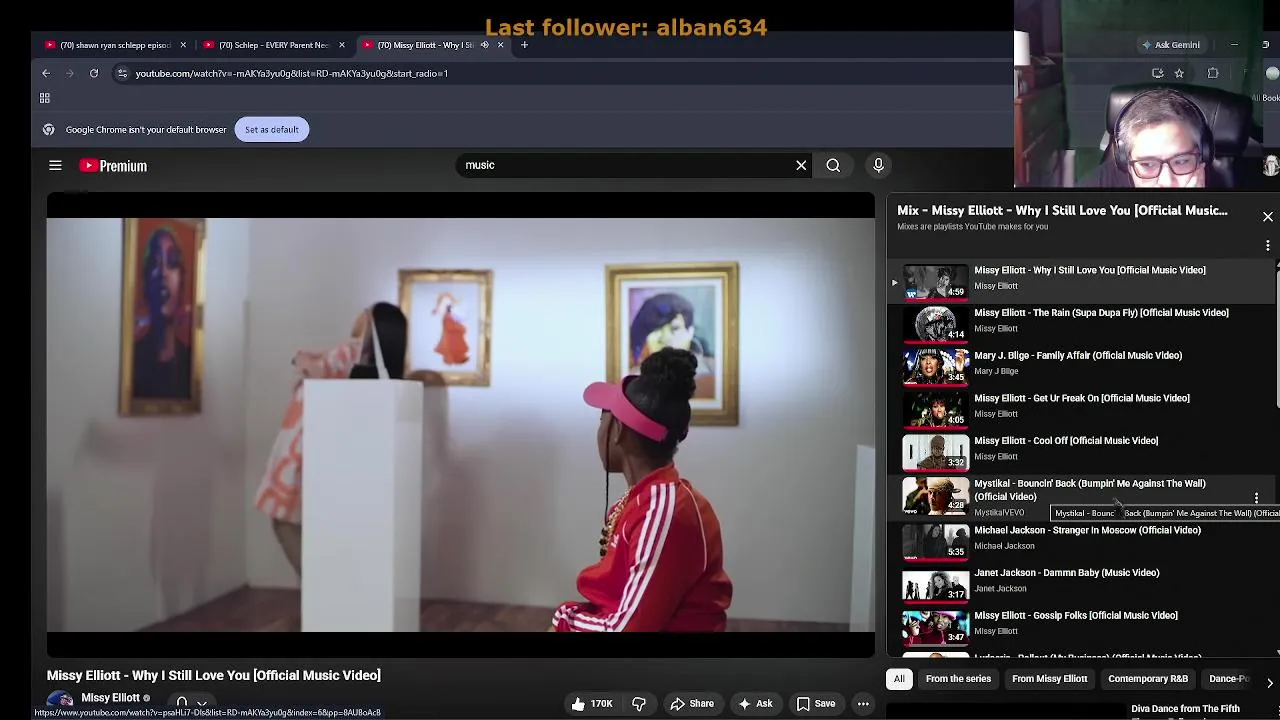Reload the page in Chrome
Viewport: 1280px width, 720px height.
(94, 73)
